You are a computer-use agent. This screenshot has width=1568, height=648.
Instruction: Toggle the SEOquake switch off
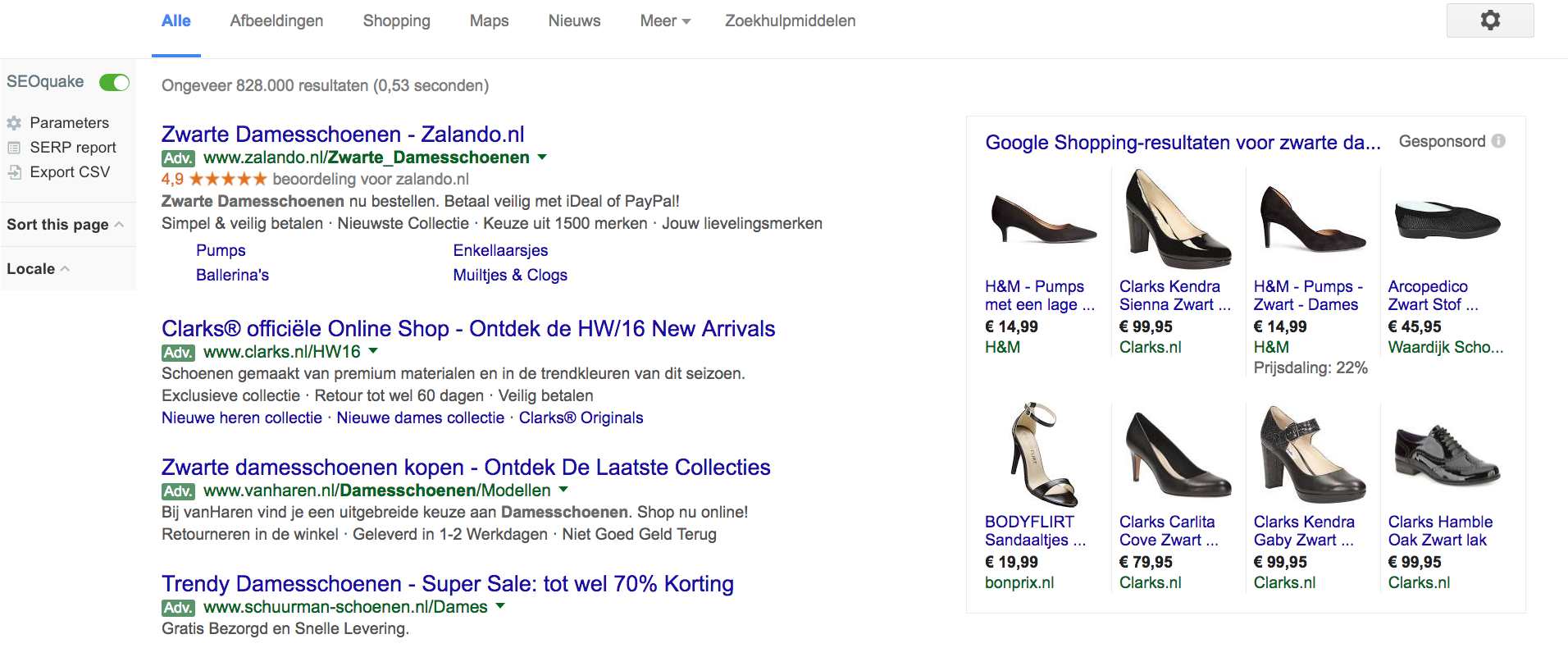coord(114,82)
